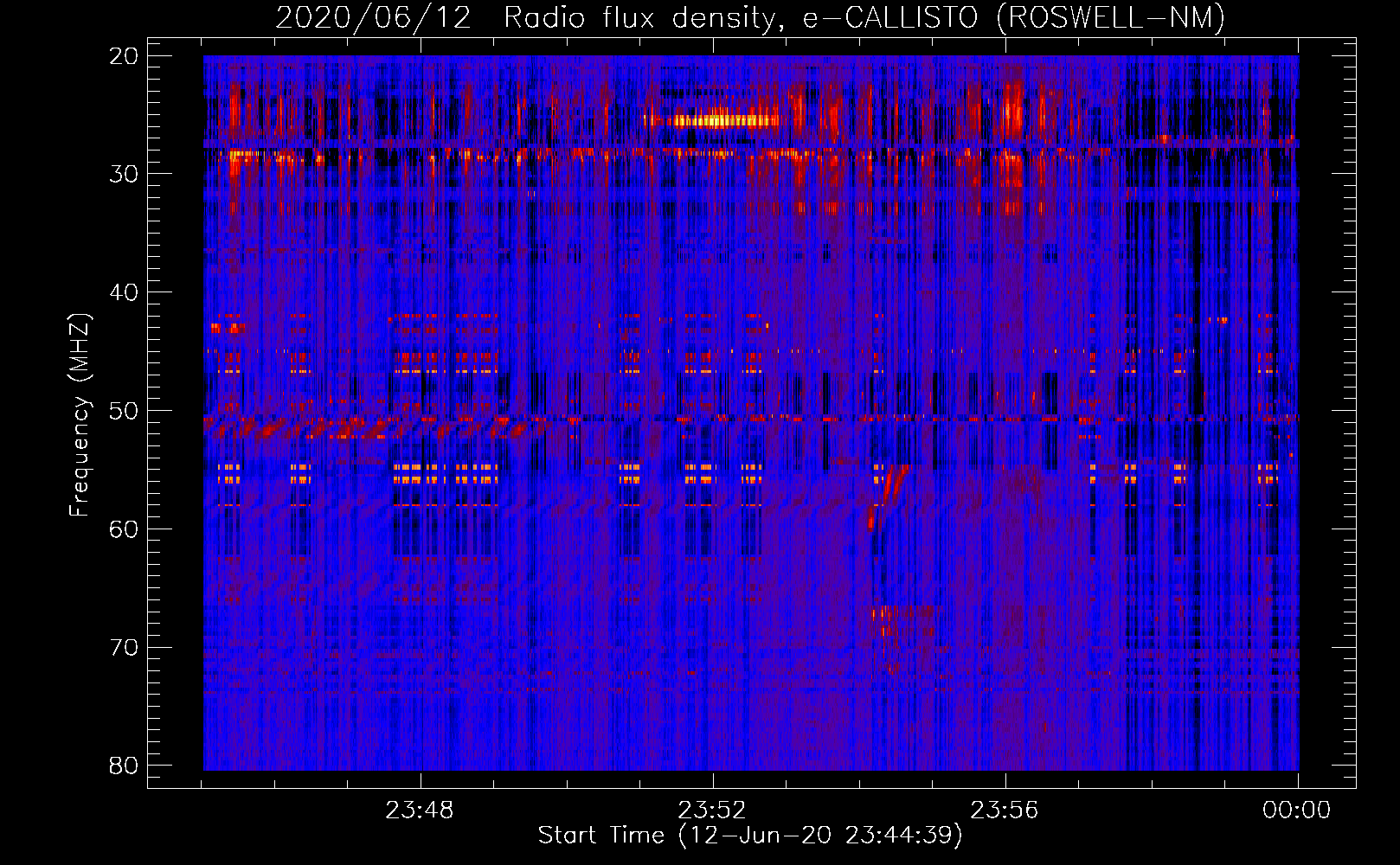Screen dimensions: 1400x865
Task: Click the 23:56 time tick label
Action: pyautogui.click(x=1005, y=811)
